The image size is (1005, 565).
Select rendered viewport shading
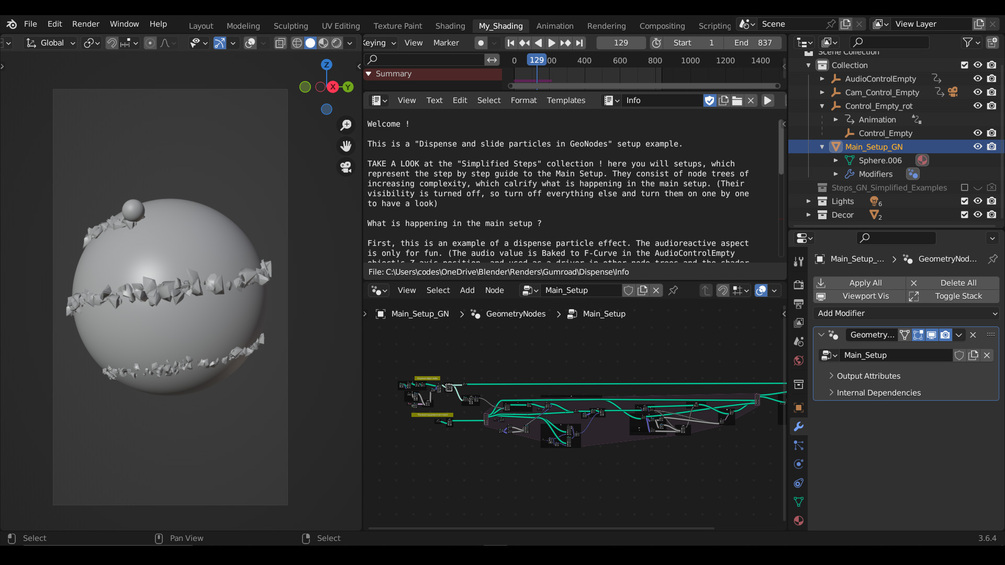pyautogui.click(x=336, y=43)
